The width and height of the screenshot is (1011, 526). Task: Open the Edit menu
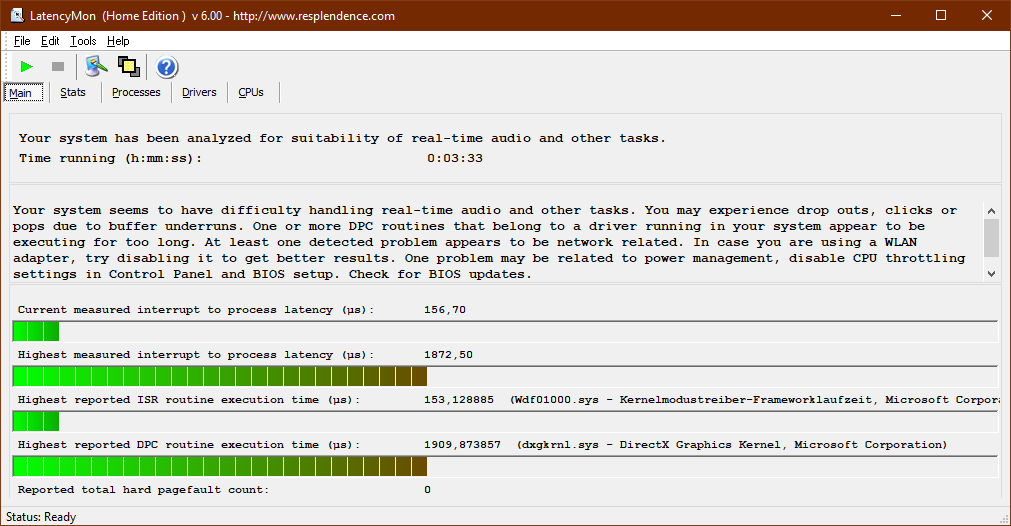point(50,41)
